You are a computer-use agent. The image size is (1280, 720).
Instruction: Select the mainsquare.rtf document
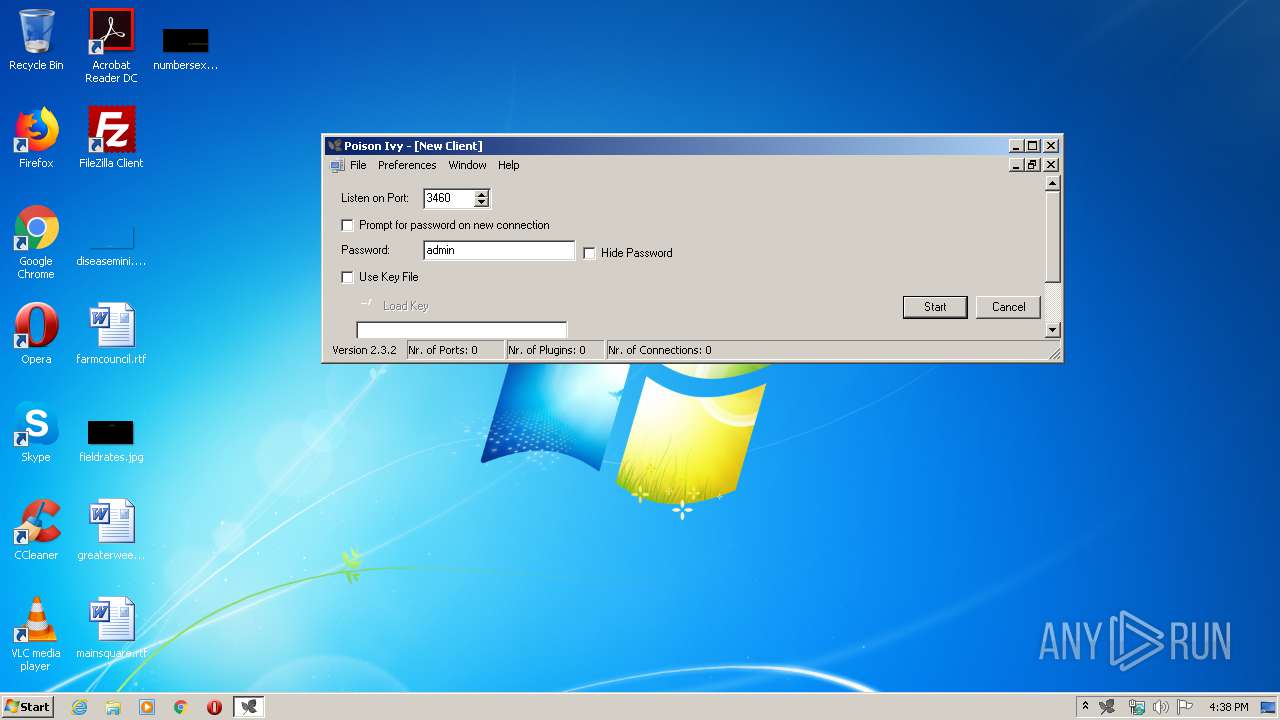point(111,629)
